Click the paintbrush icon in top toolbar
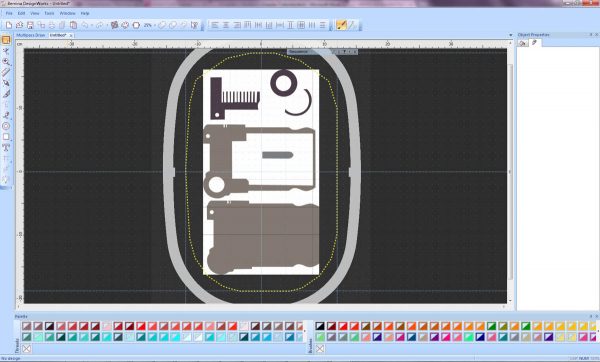The image size is (600, 362). coord(341,25)
